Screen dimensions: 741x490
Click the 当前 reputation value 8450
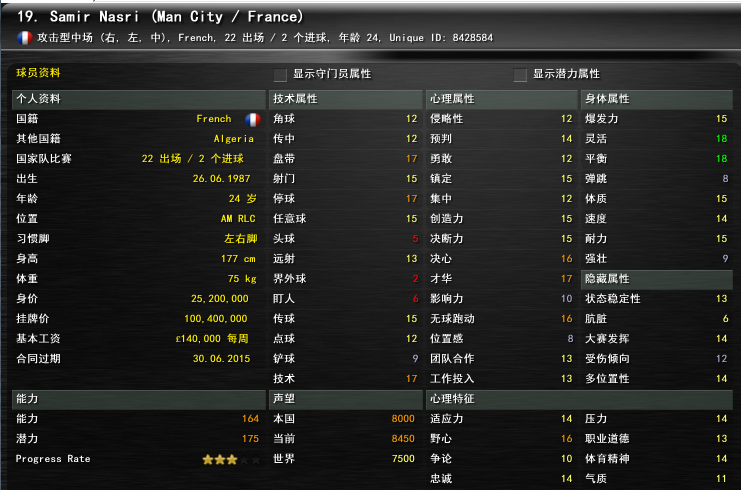point(403,438)
